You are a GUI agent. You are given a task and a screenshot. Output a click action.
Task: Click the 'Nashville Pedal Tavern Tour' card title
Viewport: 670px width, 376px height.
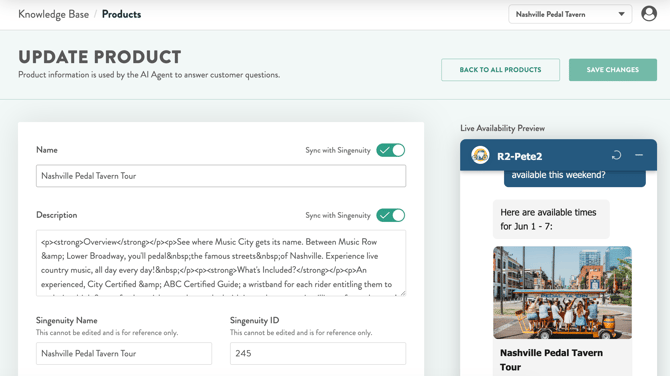click(551, 360)
